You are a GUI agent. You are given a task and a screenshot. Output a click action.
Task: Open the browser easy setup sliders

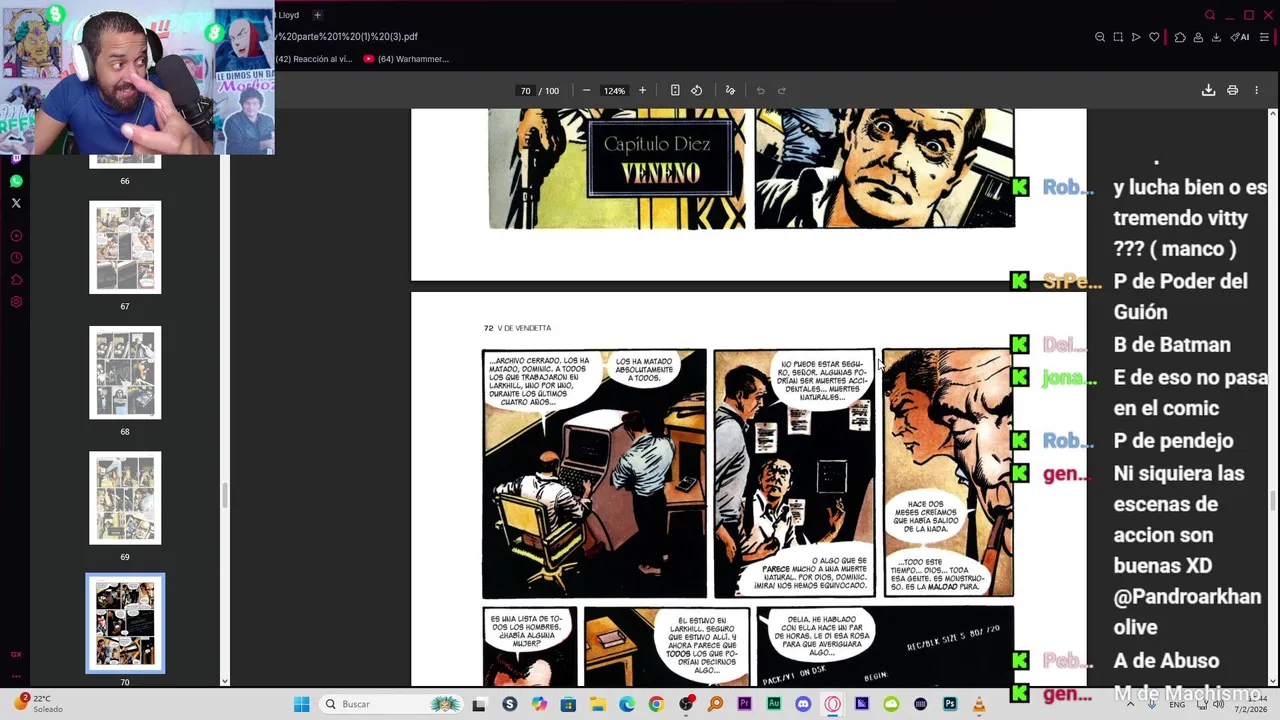point(1264,37)
